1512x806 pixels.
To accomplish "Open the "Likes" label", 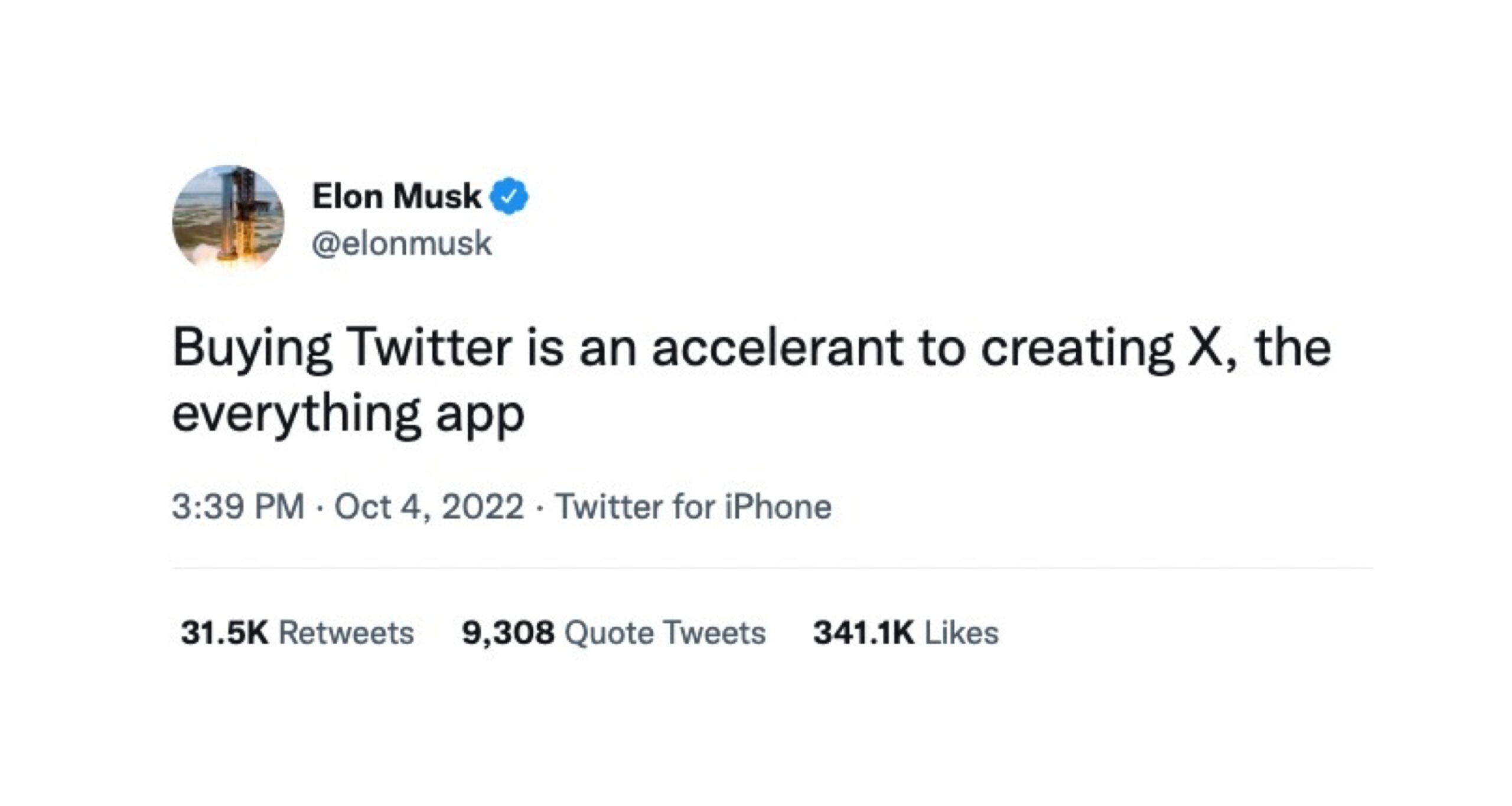I will click(961, 632).
